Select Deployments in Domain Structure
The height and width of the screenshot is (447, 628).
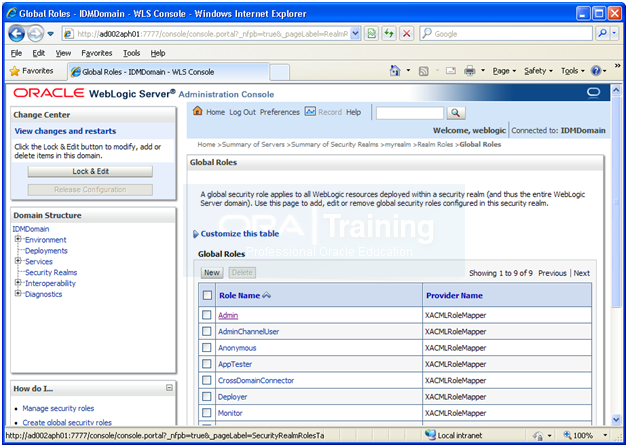tap(46, 251)
